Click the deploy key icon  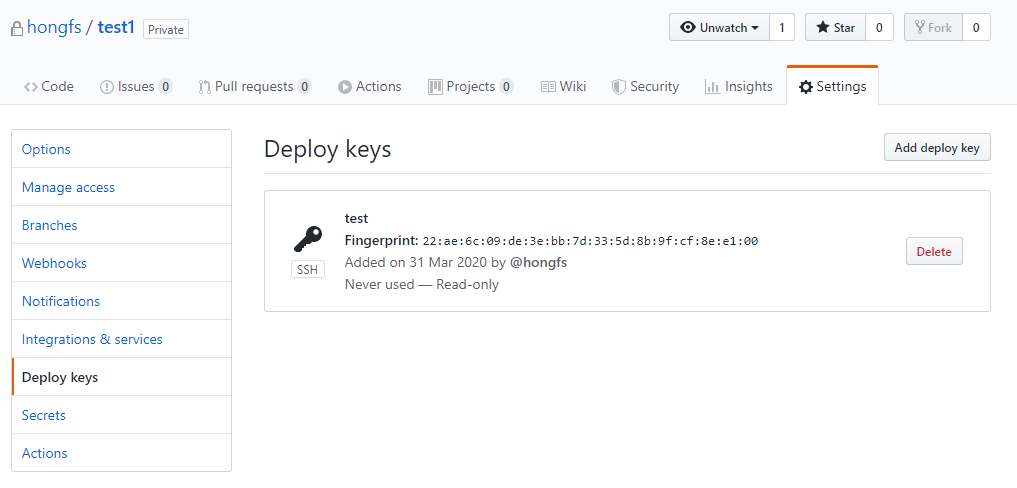click(x=307, y=239)
